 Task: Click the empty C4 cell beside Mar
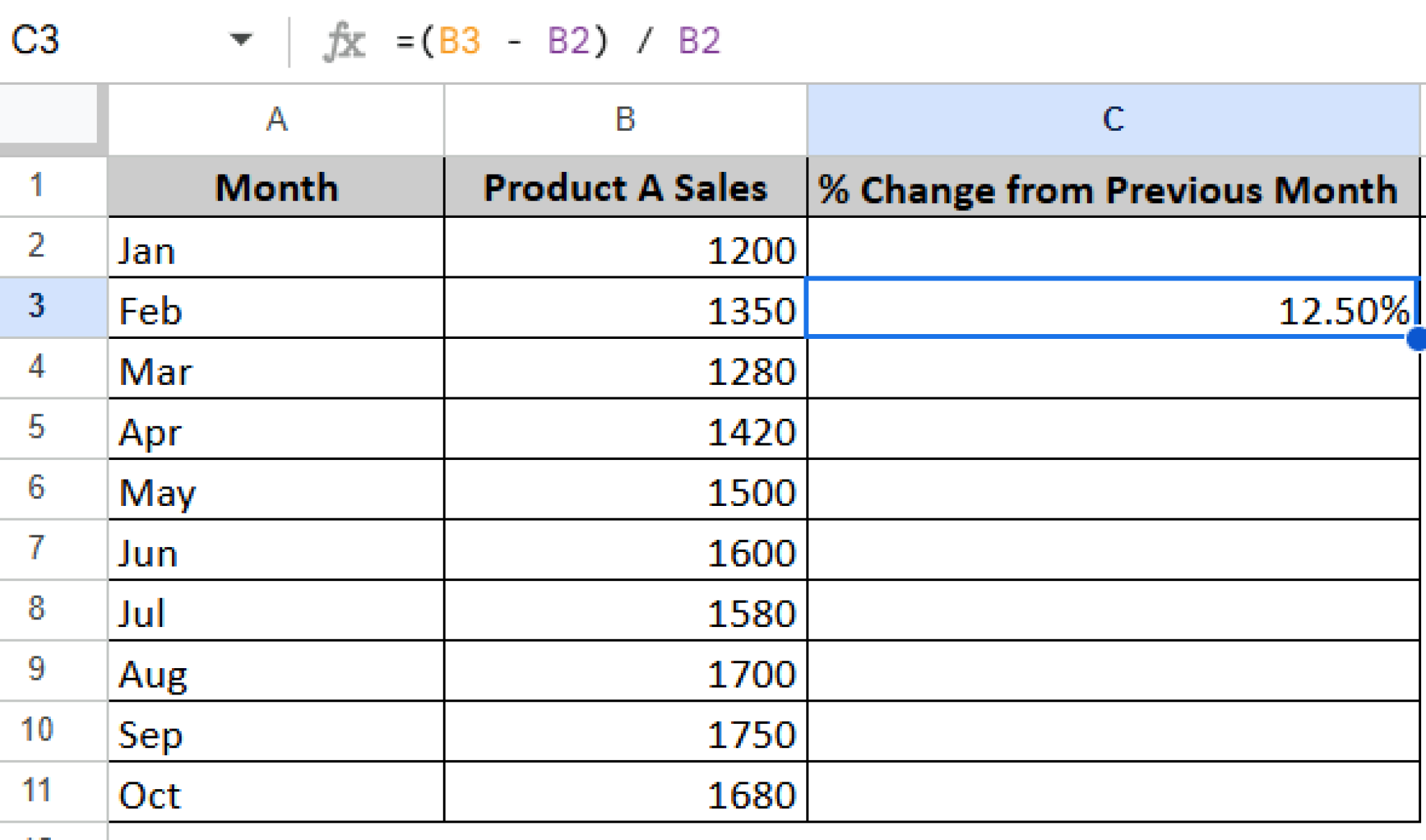[1114, 371]
